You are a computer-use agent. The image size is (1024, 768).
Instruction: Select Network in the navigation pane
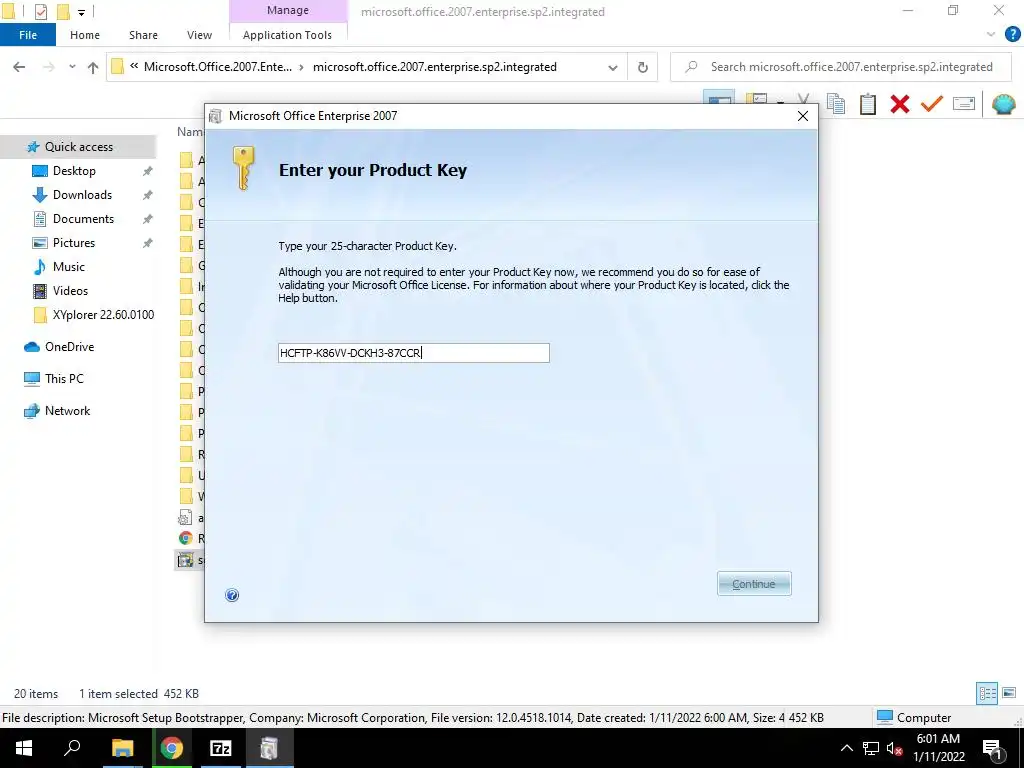(x=67, y=411)
